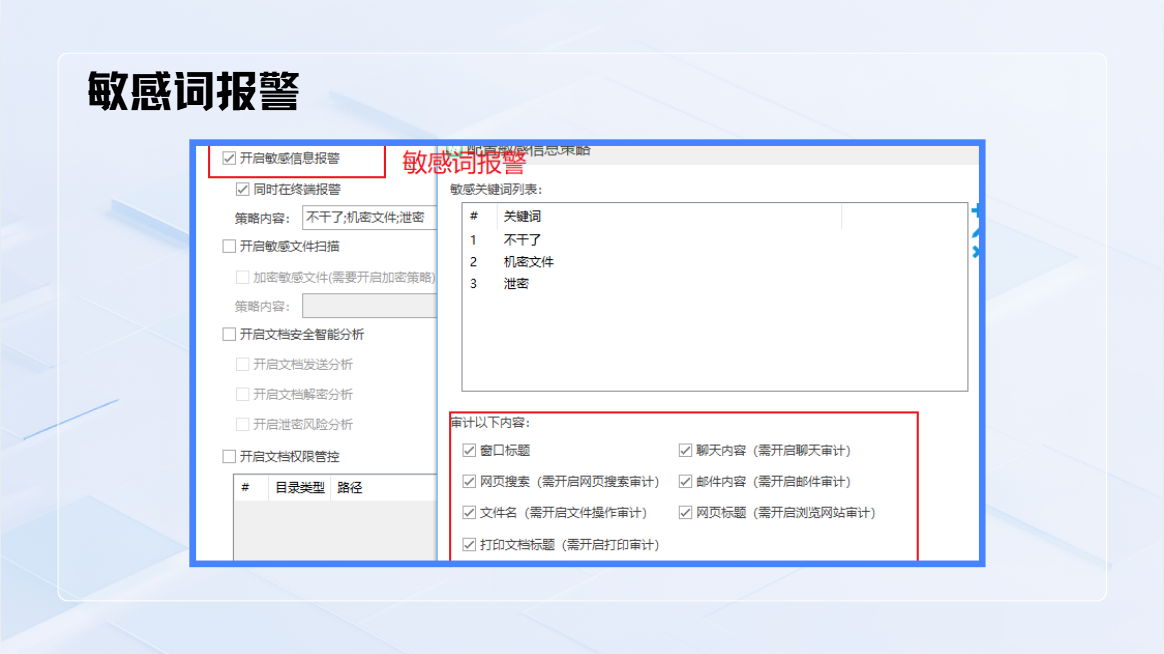This screenshot has height=654, width=1164.
Task: Uncheck 窗口标题 audit option
Action: tap(469, 451)
